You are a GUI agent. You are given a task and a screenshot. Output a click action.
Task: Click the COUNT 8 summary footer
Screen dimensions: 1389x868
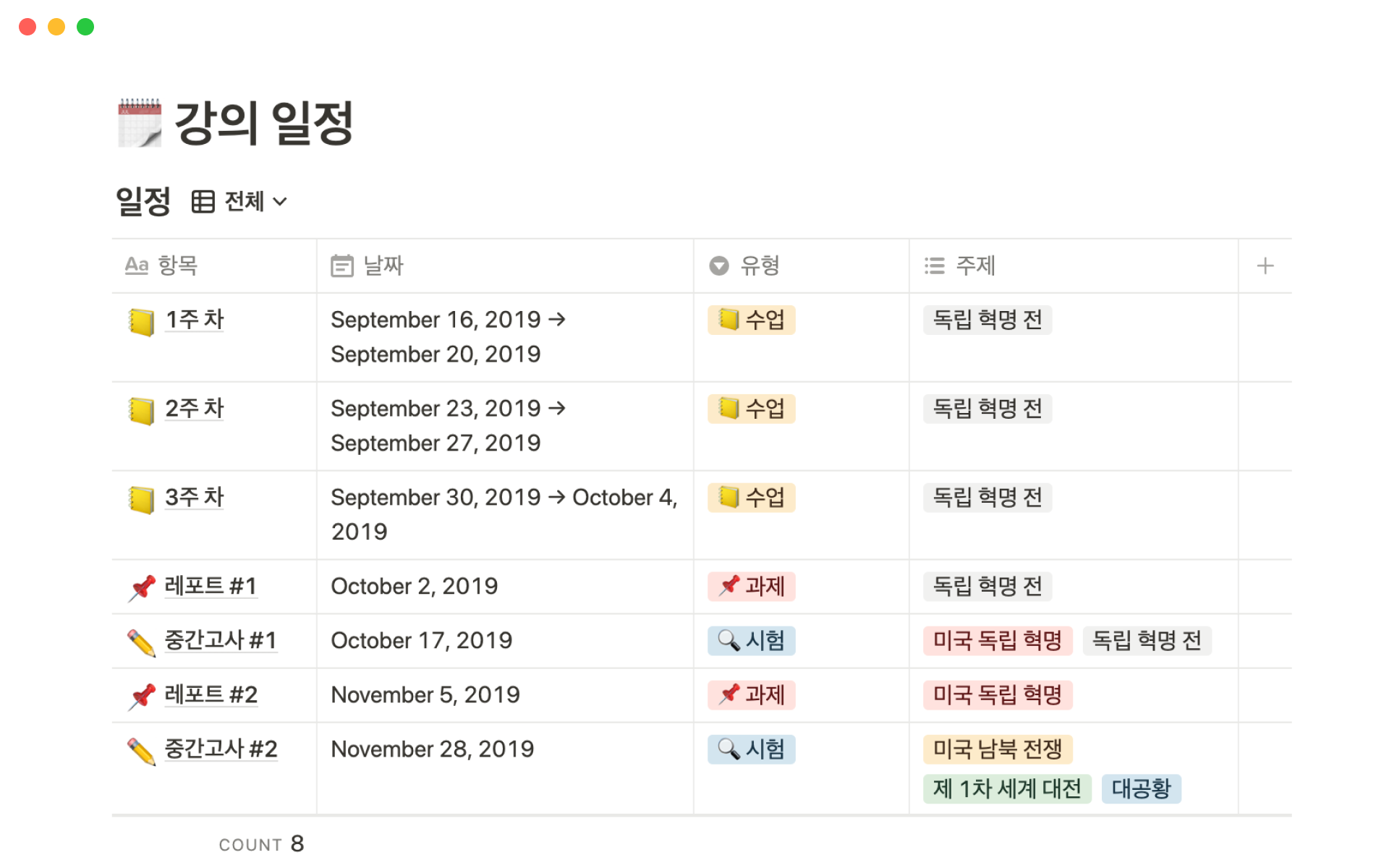(261, 844)
